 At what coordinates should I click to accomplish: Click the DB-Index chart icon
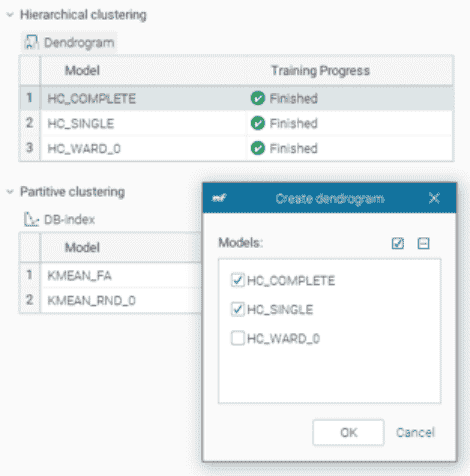[31, 219]
